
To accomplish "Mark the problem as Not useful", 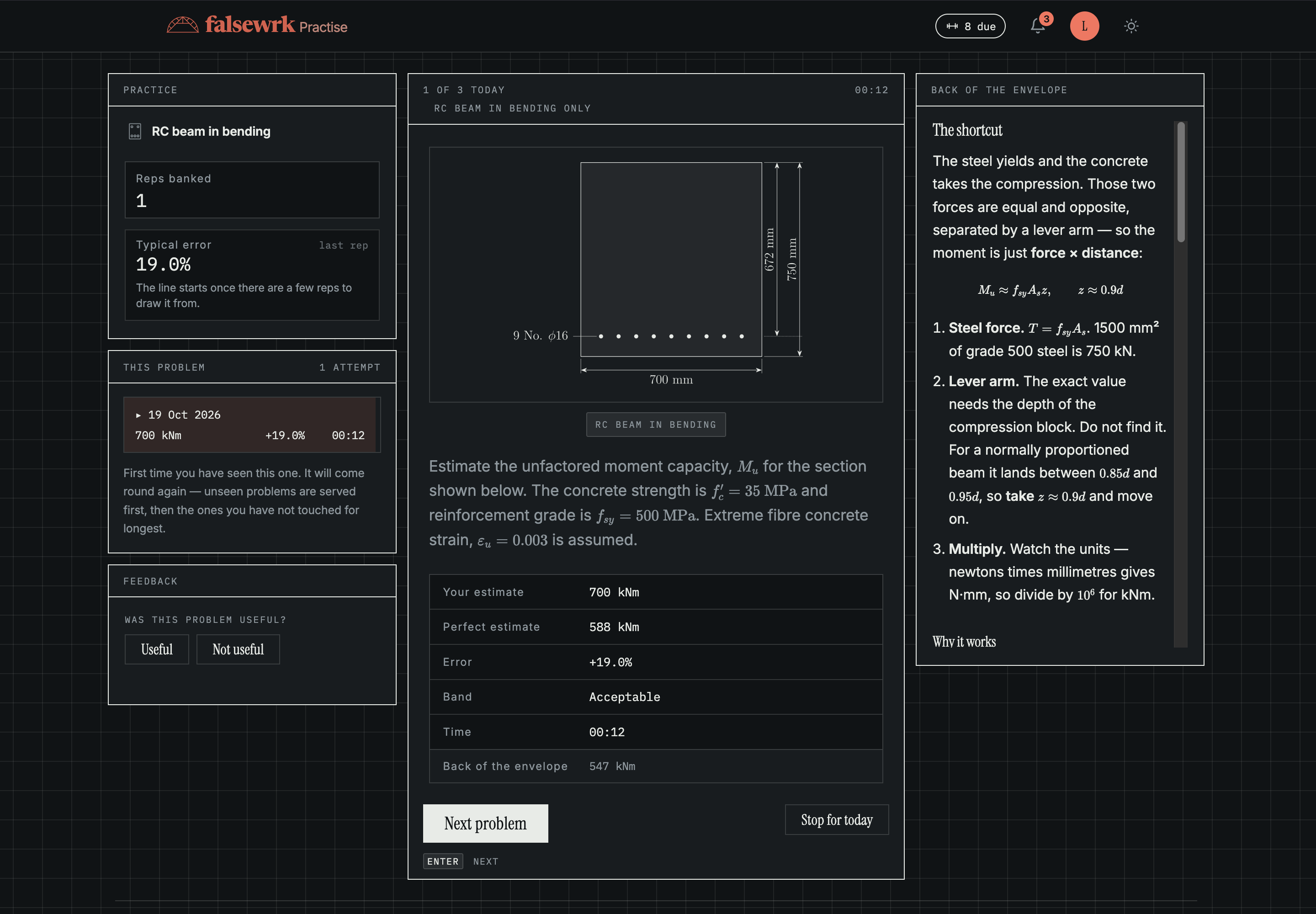I will point(238,649).
